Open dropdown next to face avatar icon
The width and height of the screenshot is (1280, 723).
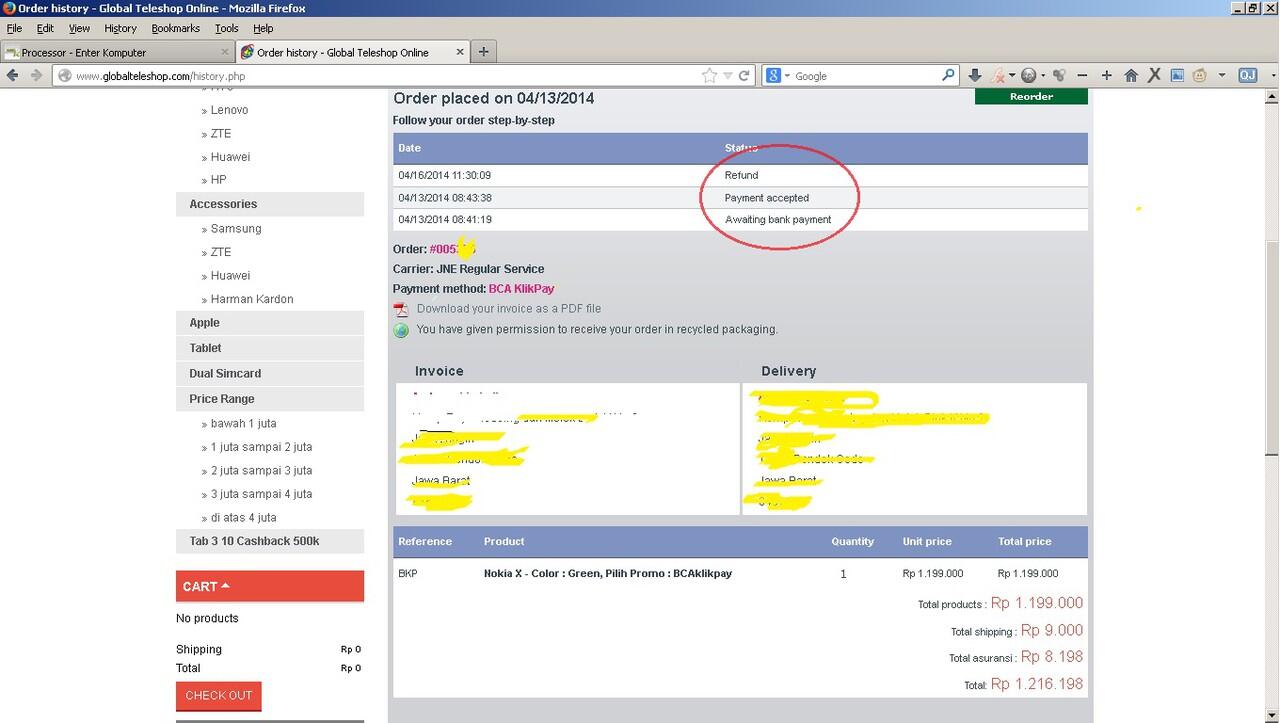pyautogui.click(x=1221, y=75)
